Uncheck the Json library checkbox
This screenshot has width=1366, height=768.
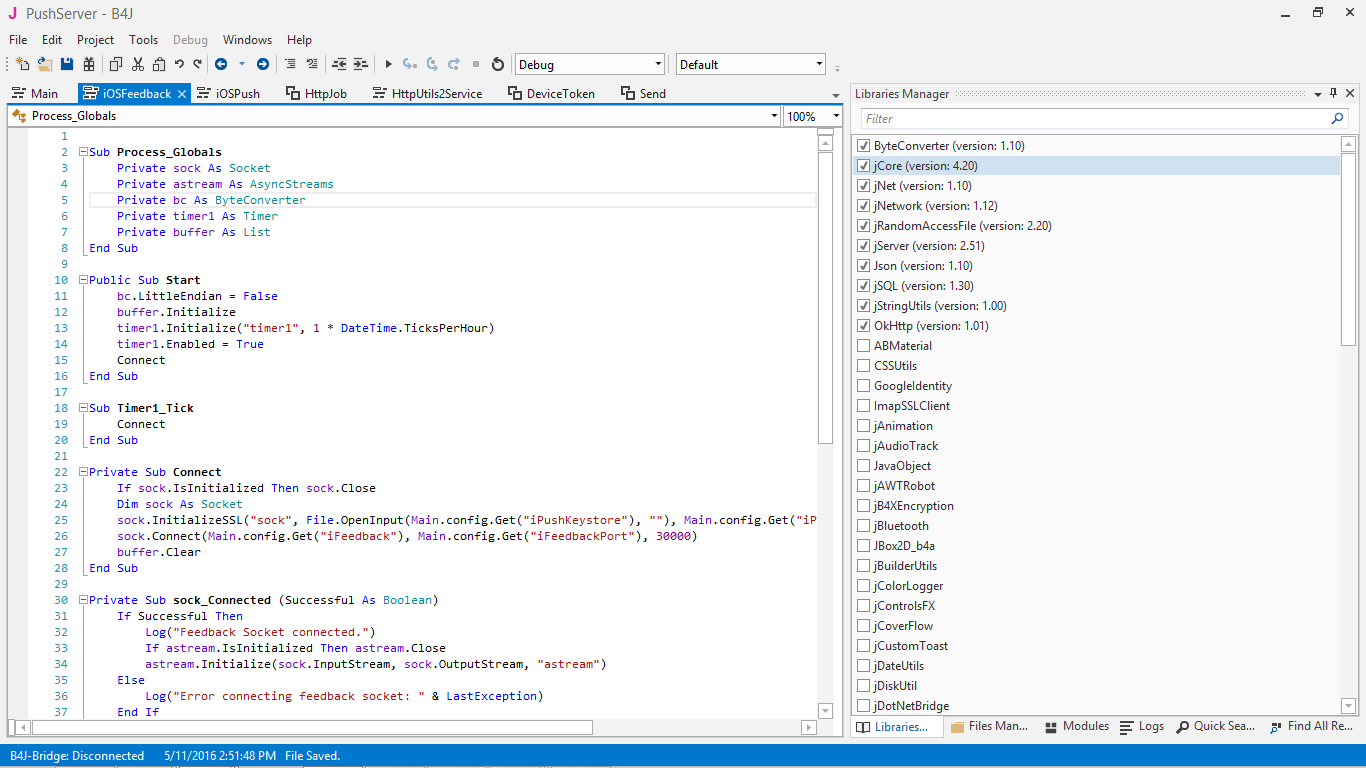pyautogui.click(x=864, y=266)
